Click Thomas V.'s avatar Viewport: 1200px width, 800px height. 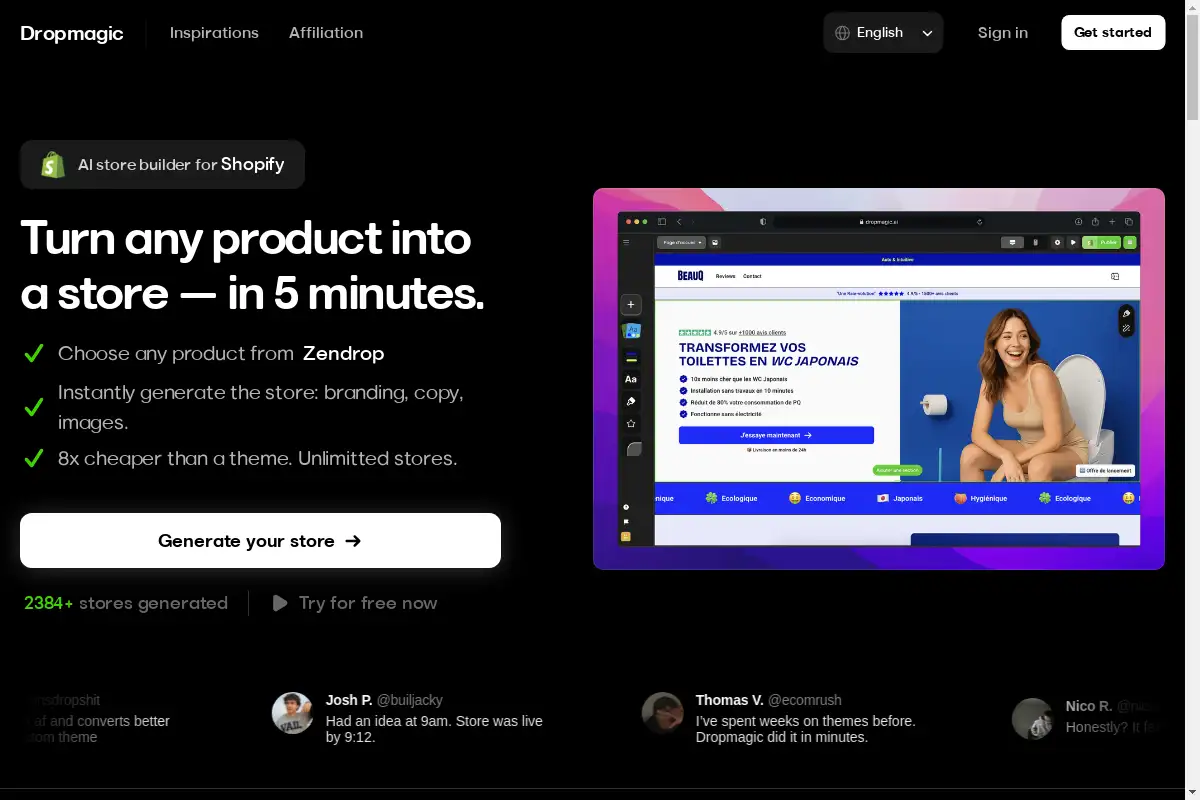pos(662,713)
